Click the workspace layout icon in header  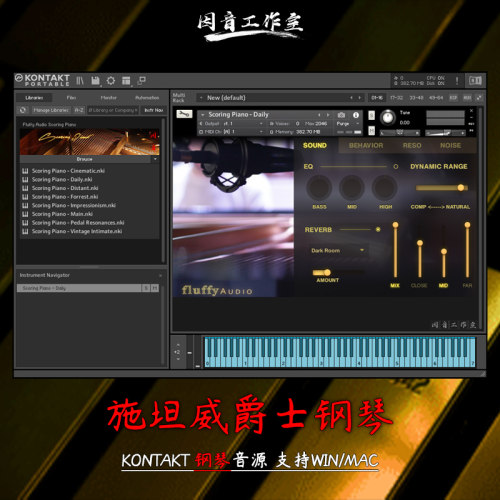coord(126,81)
